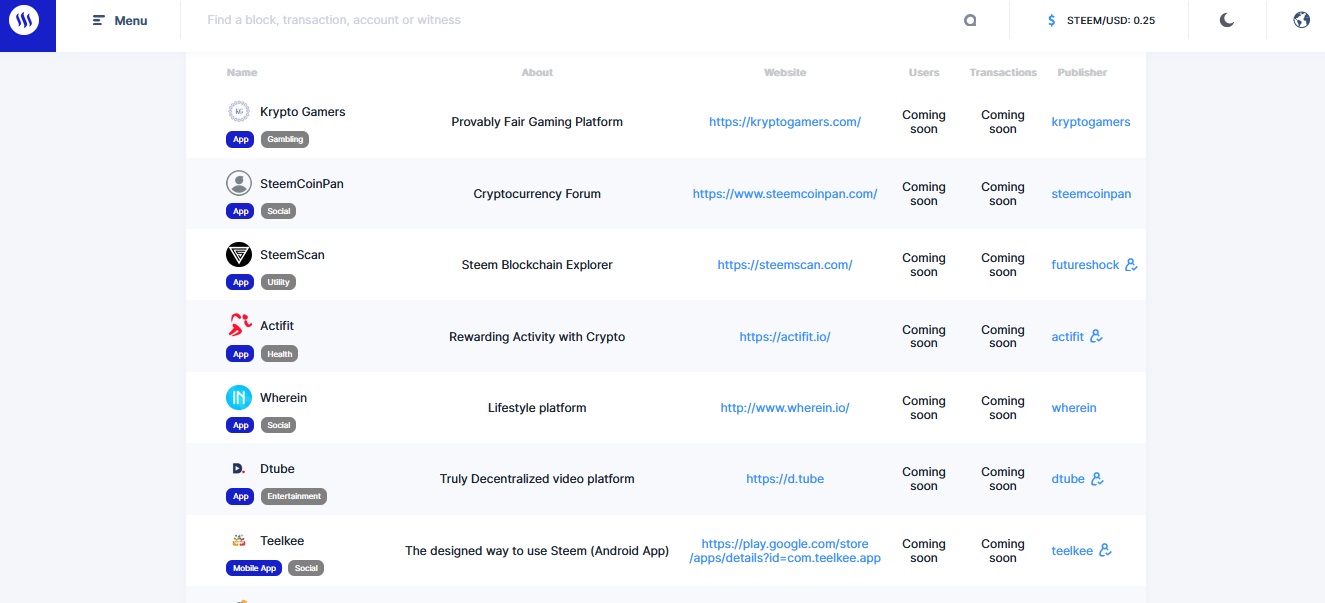Click 'Steem Blockchain Explorer' description

tap(537, 265)
